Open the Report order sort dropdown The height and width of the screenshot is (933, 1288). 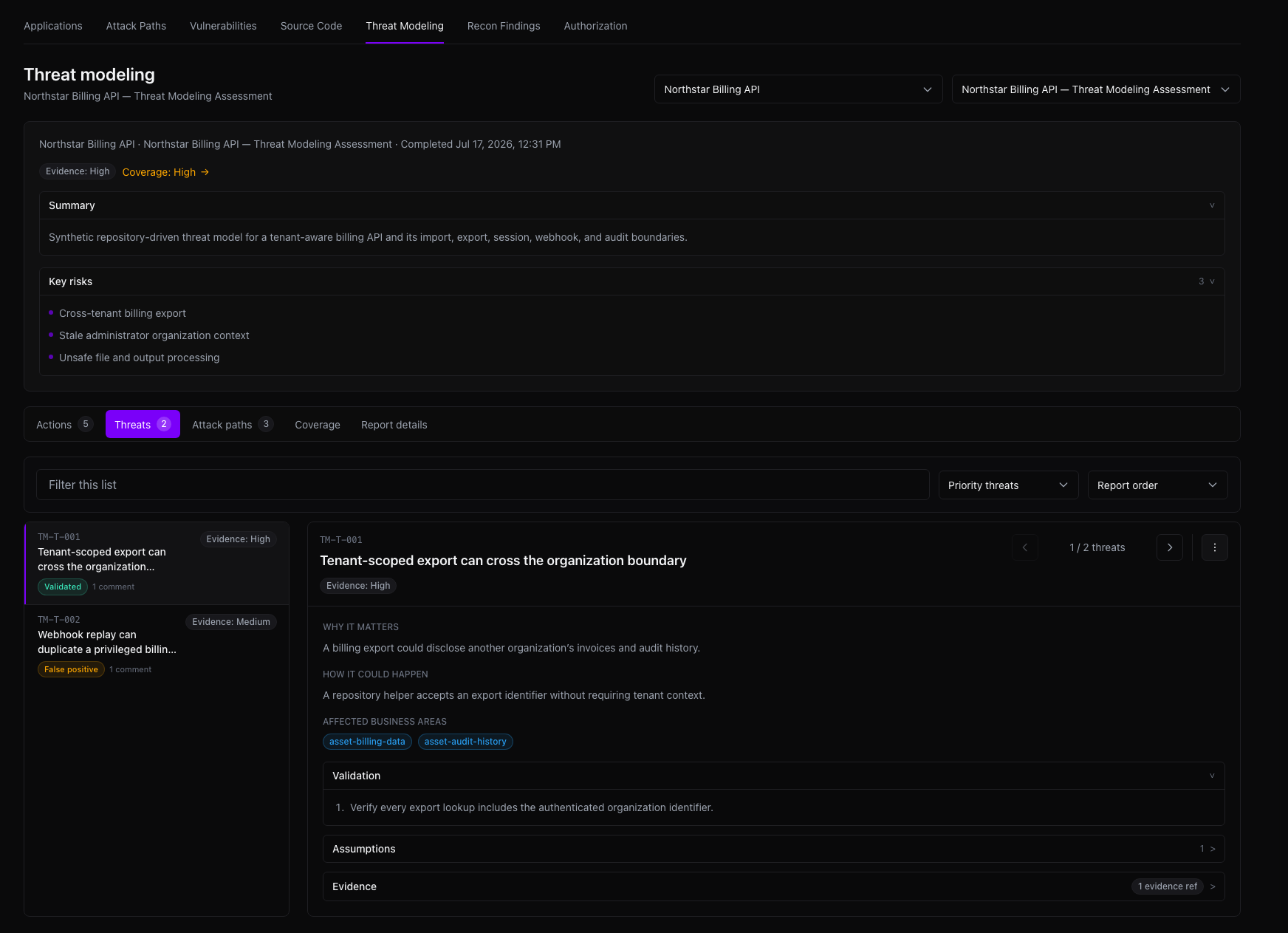pyautogui.click(x=1157, y=485)
